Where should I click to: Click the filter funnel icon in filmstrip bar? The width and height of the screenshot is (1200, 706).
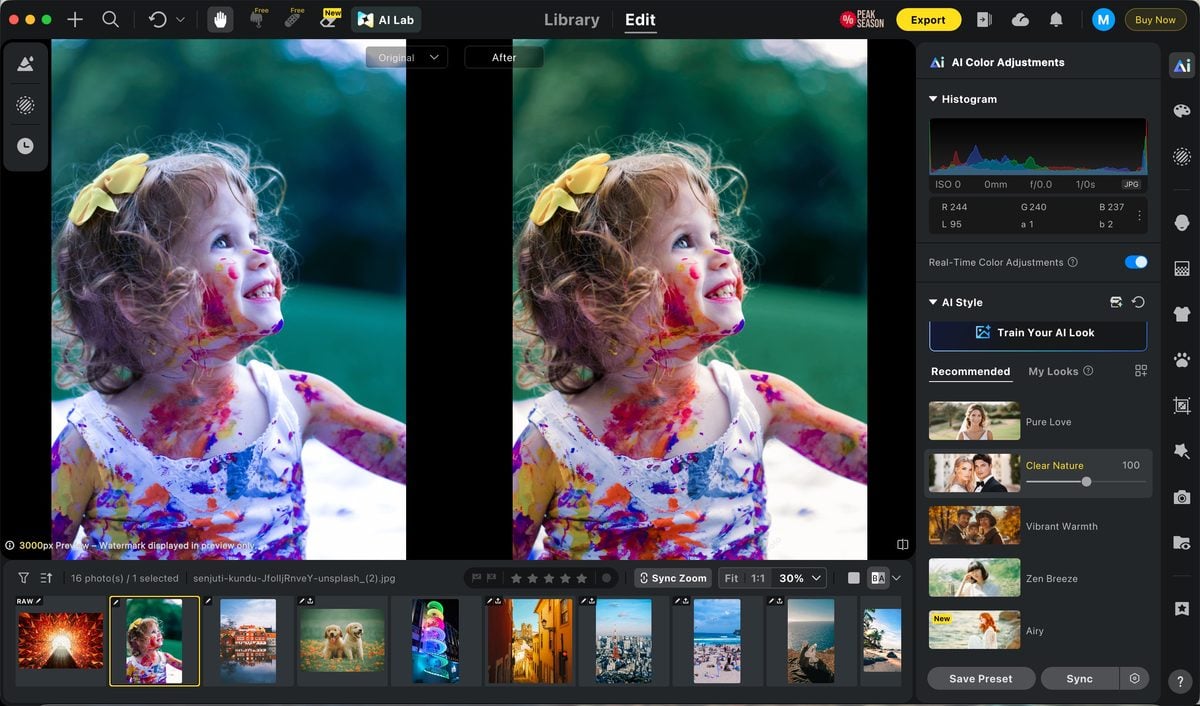(x=24, y=578)
